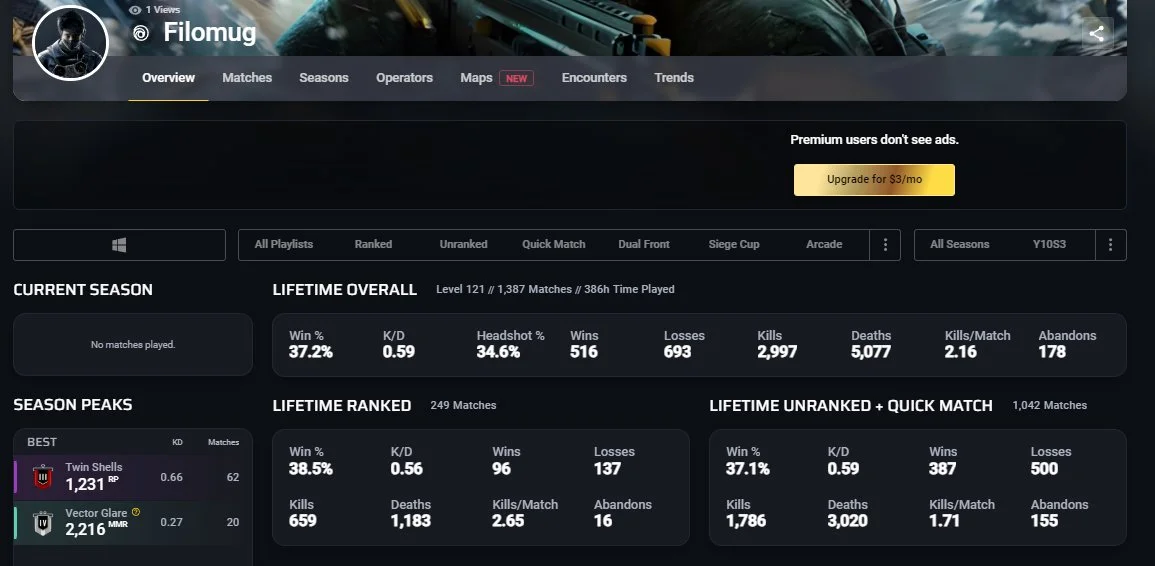Click the Filomug profile avatar
This screenshot has height=566, width=1155.
(x=70, y=43)
